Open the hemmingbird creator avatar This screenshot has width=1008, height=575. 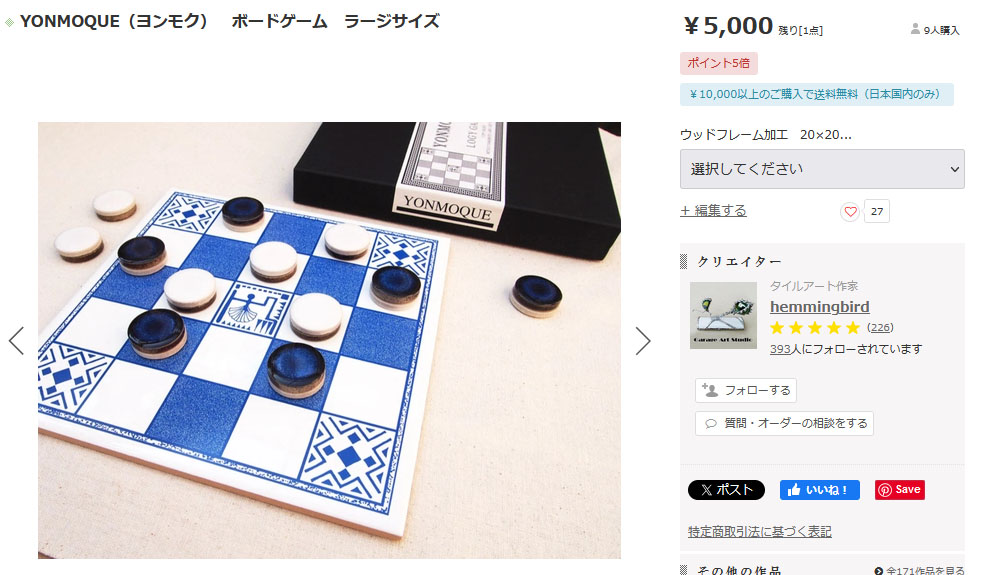tap(723, 315)
